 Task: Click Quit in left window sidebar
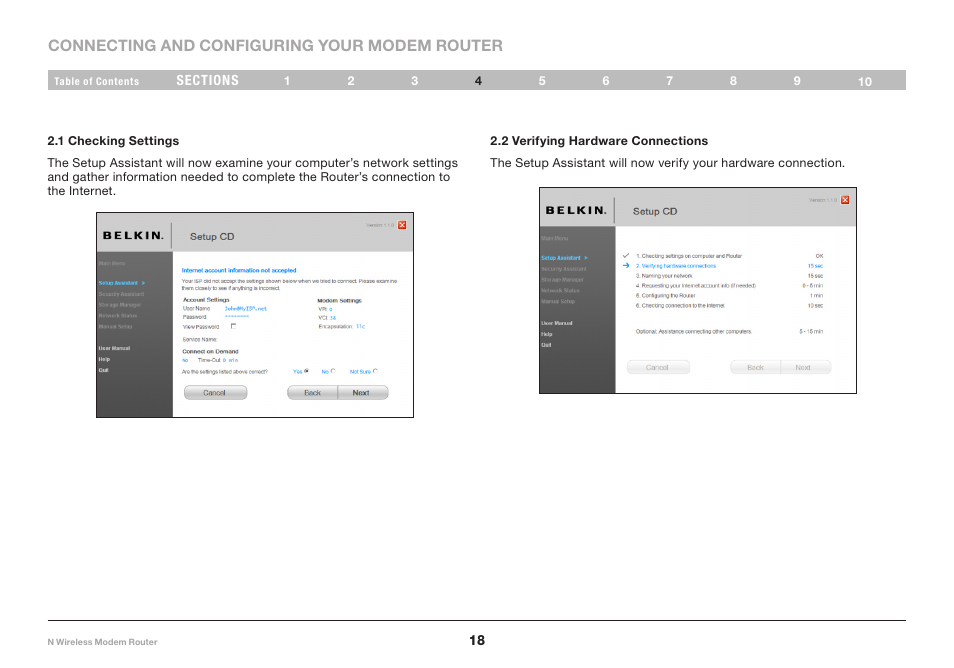[103, 370]
